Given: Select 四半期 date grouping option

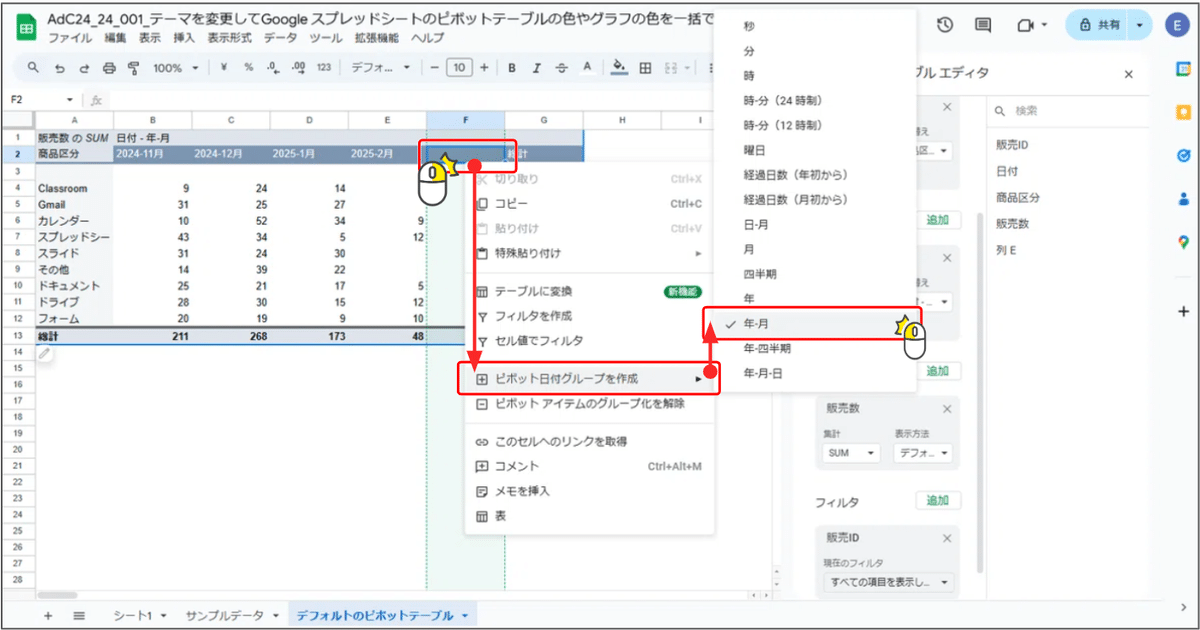Looking at the screenshot, I should (x=816, y=274).
